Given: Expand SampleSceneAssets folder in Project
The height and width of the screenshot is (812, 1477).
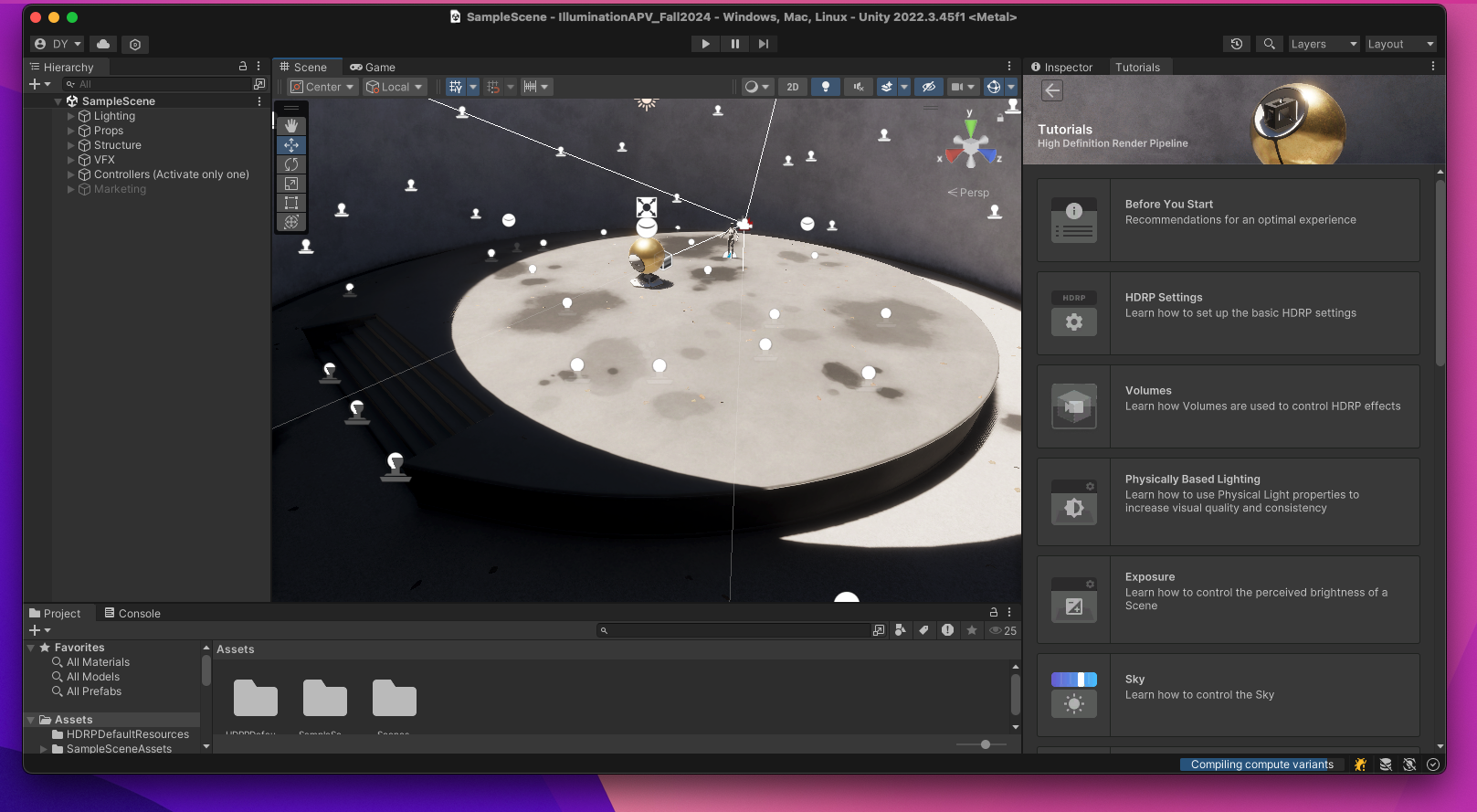Looking at the screenshot, I should [44, 749].
